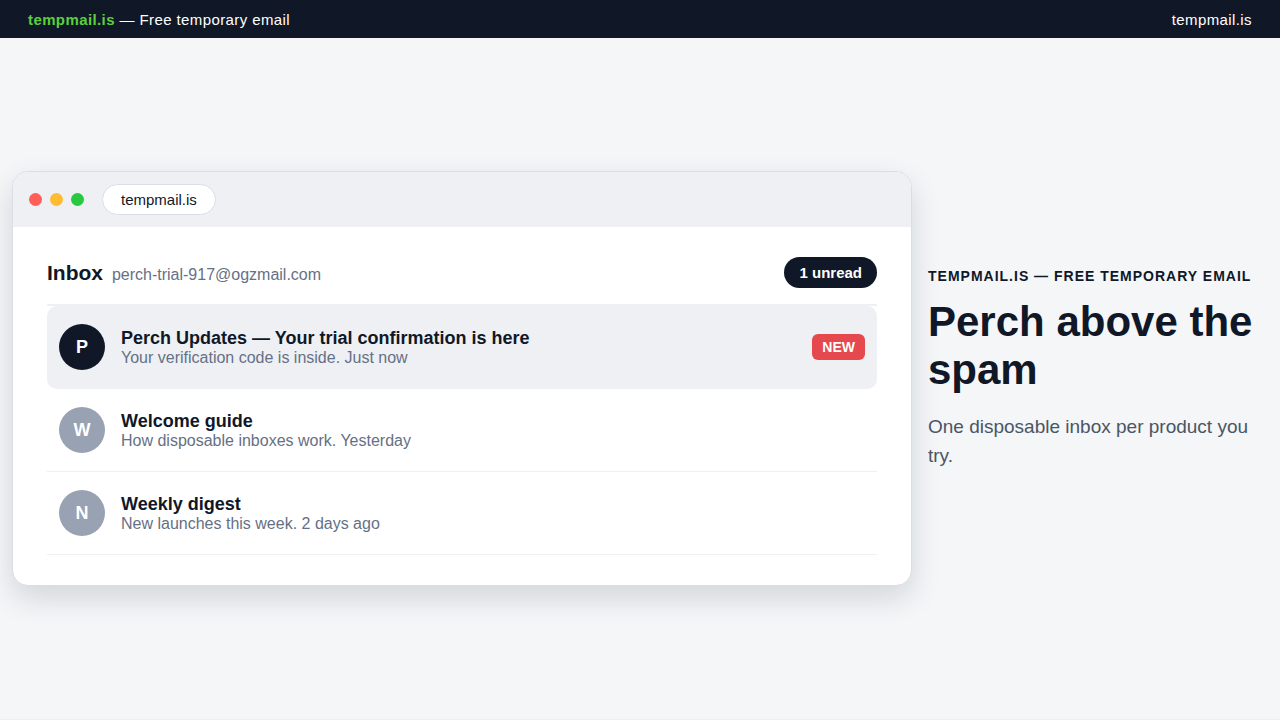This screenshot has width=1280, height=720.
Task: Select the perch-trial-917@ogzmail.com address
Action: [216, 274]
